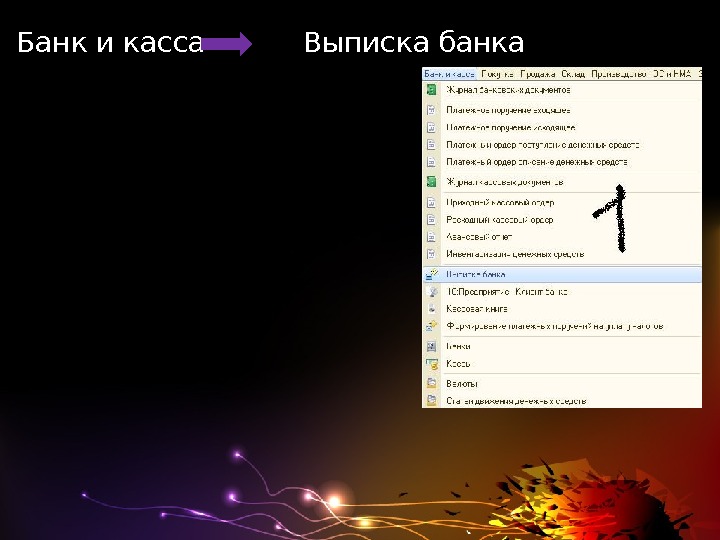Open the Банк и касса menu

click(449, 74)
